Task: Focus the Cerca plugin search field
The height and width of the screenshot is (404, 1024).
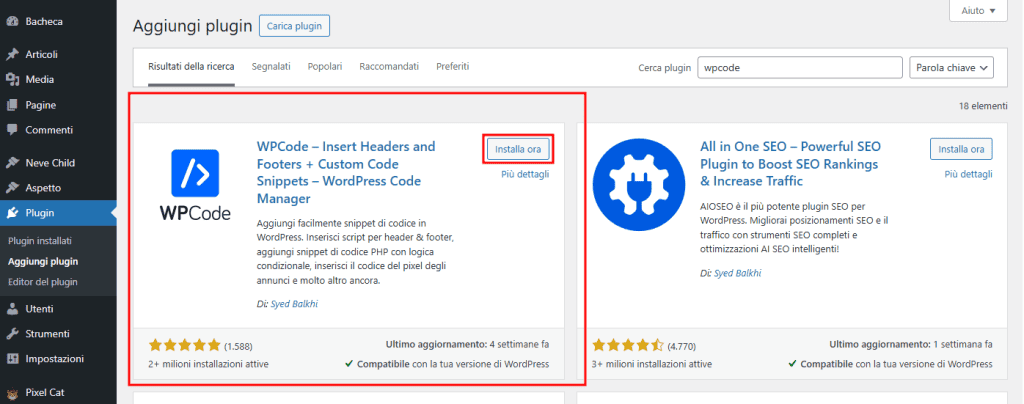Action: point(801,67)
